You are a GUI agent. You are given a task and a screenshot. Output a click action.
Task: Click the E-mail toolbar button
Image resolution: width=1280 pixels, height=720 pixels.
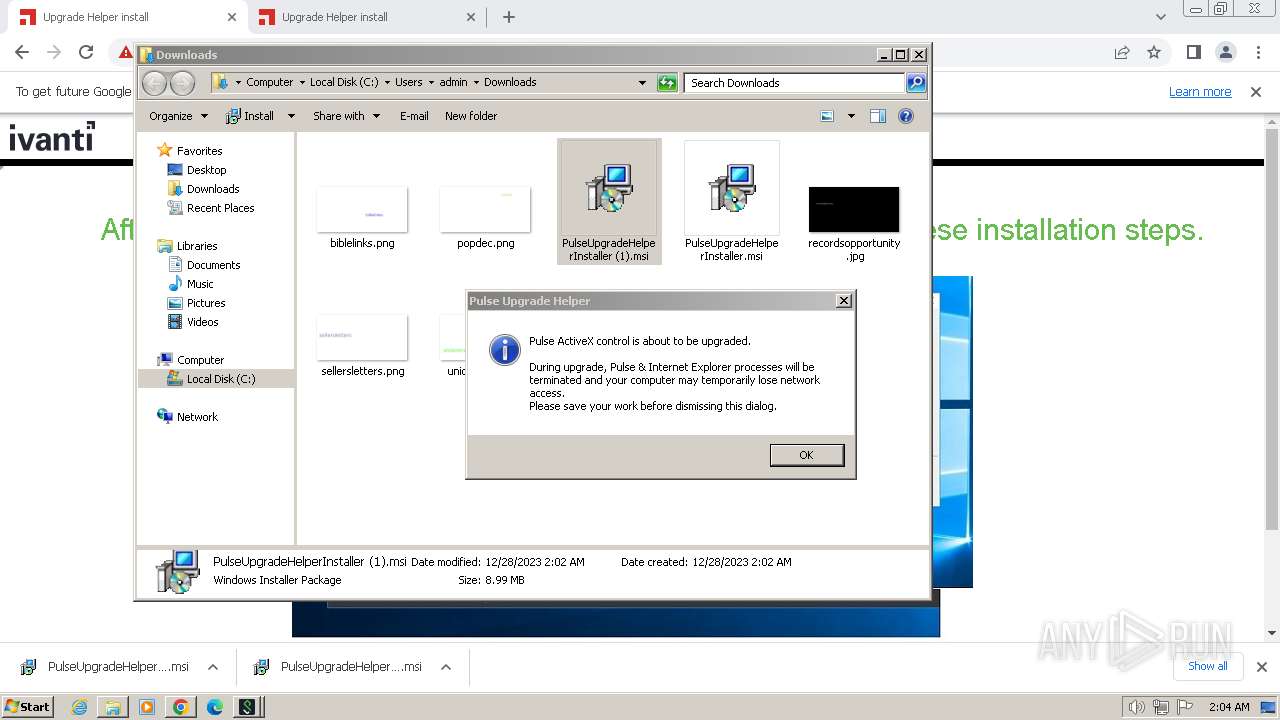click(414, 116)
